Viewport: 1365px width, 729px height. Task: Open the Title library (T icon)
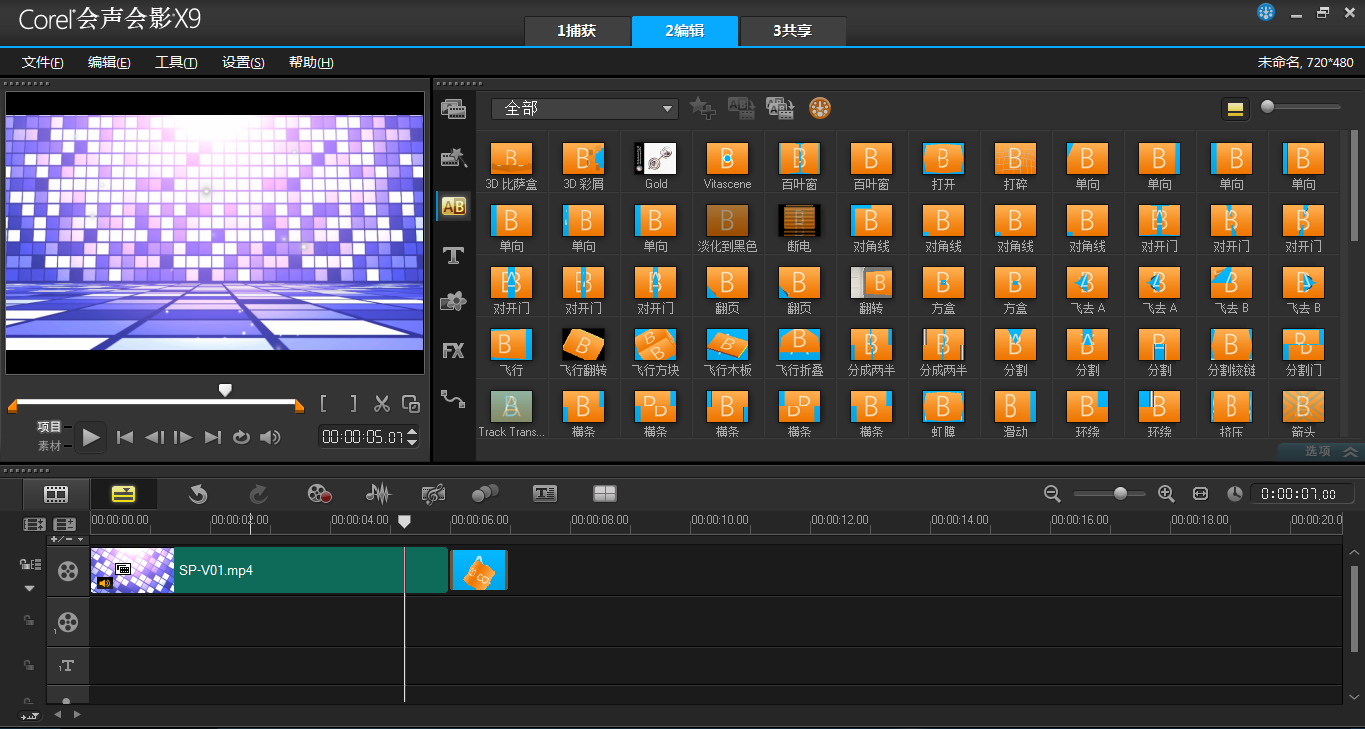point(454,255)
